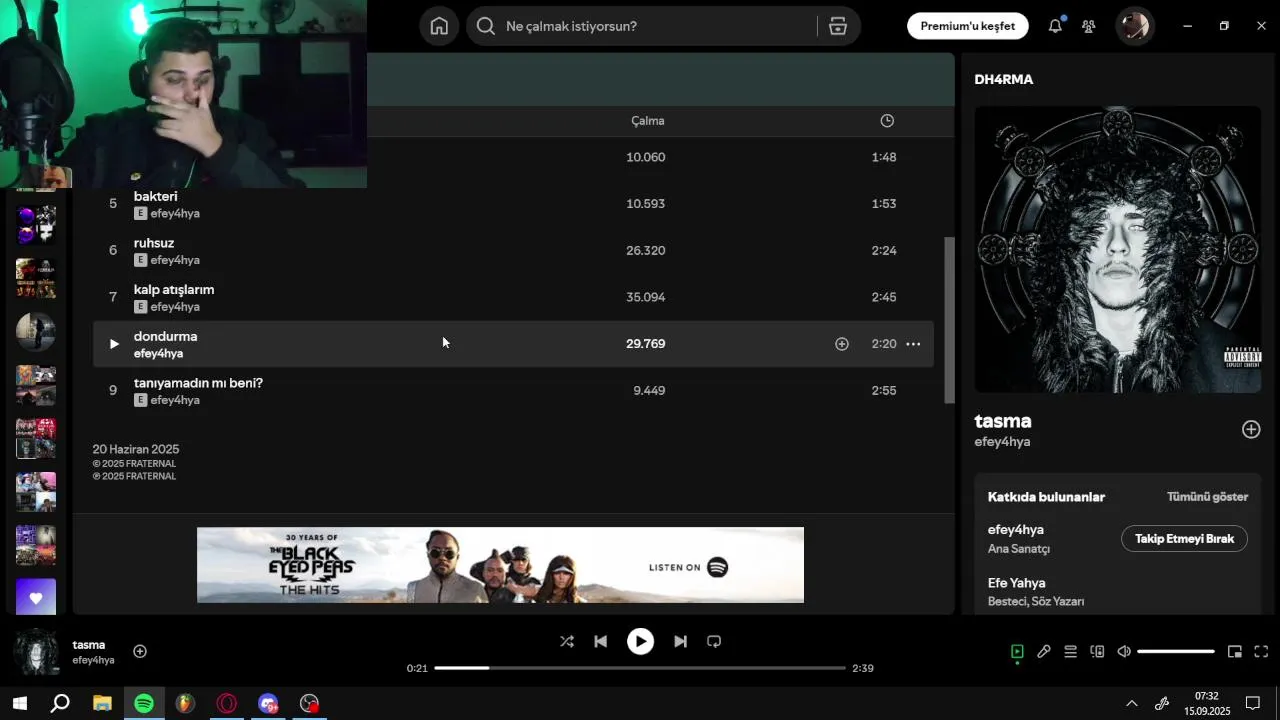The height and width of the screenshot is (720, 1280).
Task: Open the profile avatar menu
Action: click(x=1135, y=26)
